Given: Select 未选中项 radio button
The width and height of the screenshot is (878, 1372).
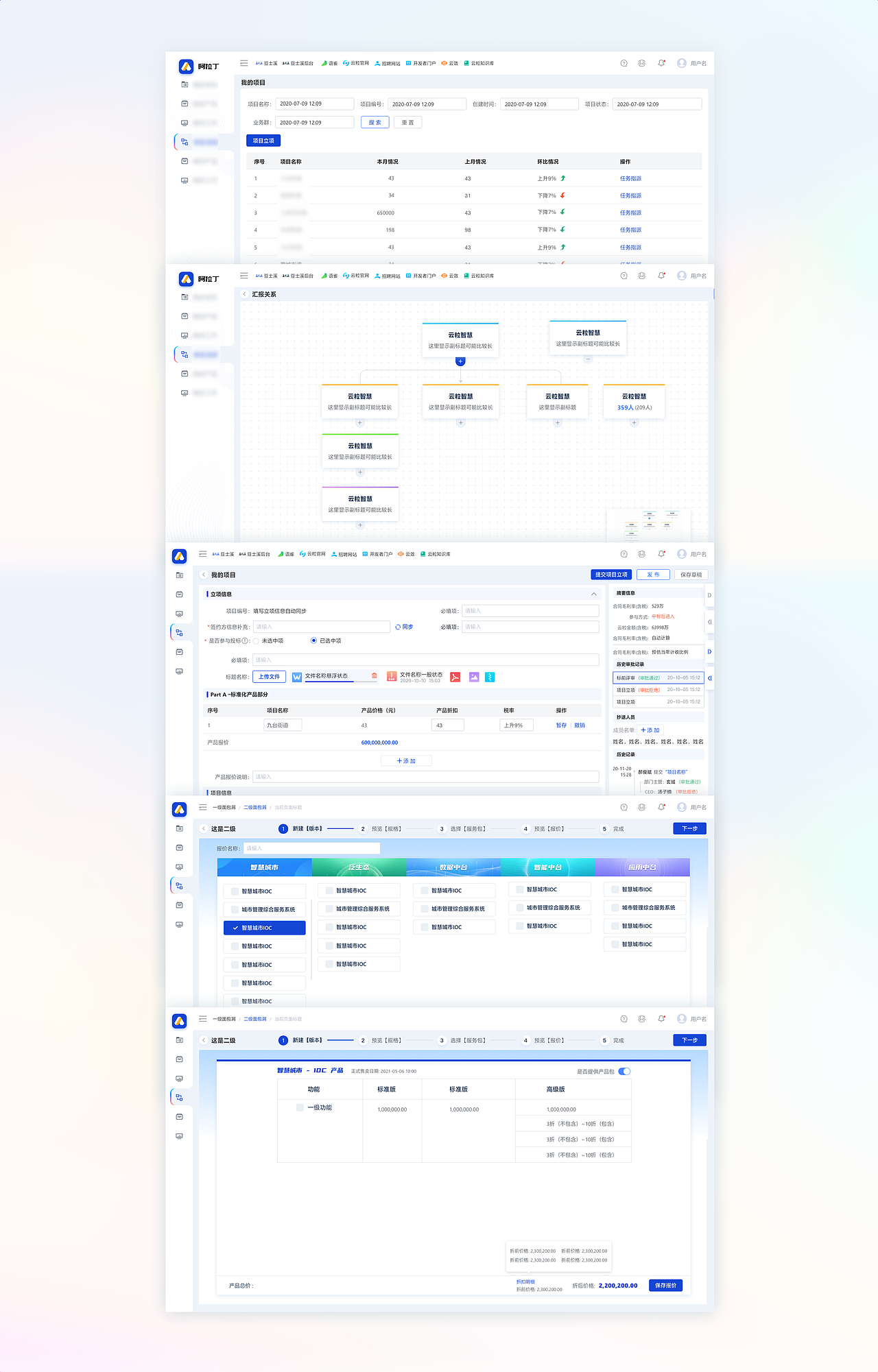Looking at the screenshot, I should pos(256,641).
